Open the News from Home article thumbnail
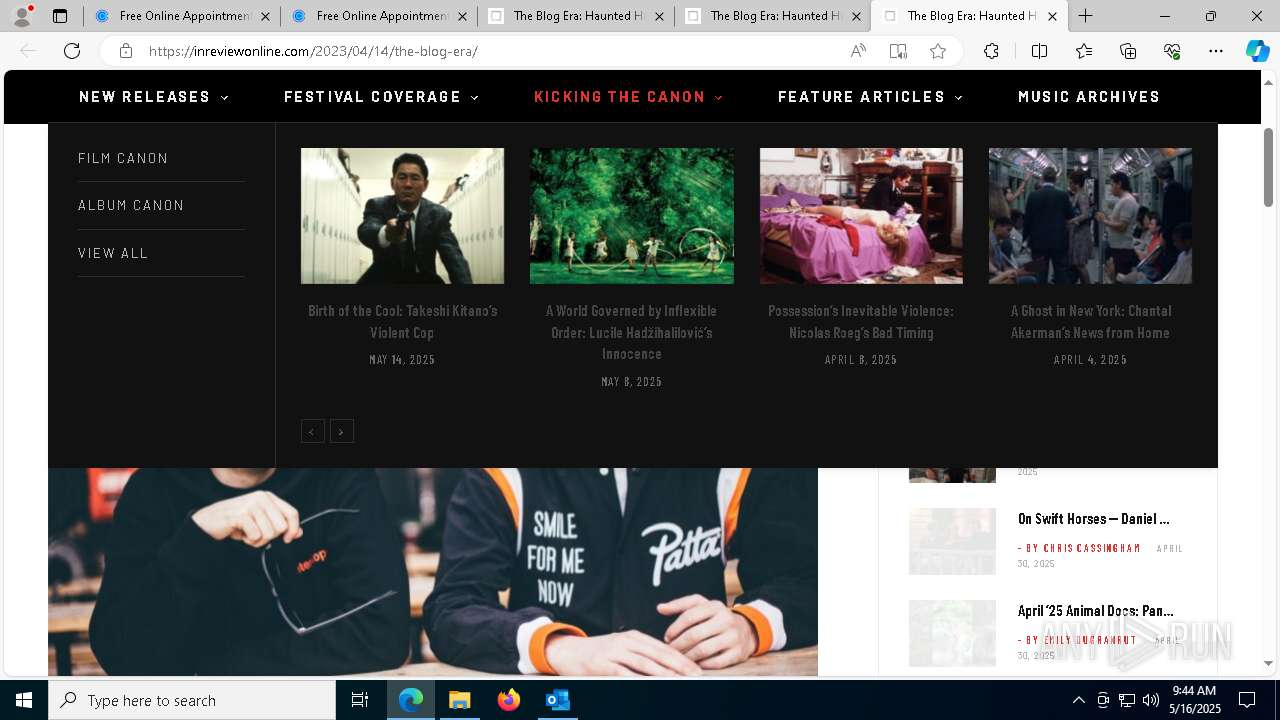Viewport: 1280px width, 720px height. tap(1090, 216)
